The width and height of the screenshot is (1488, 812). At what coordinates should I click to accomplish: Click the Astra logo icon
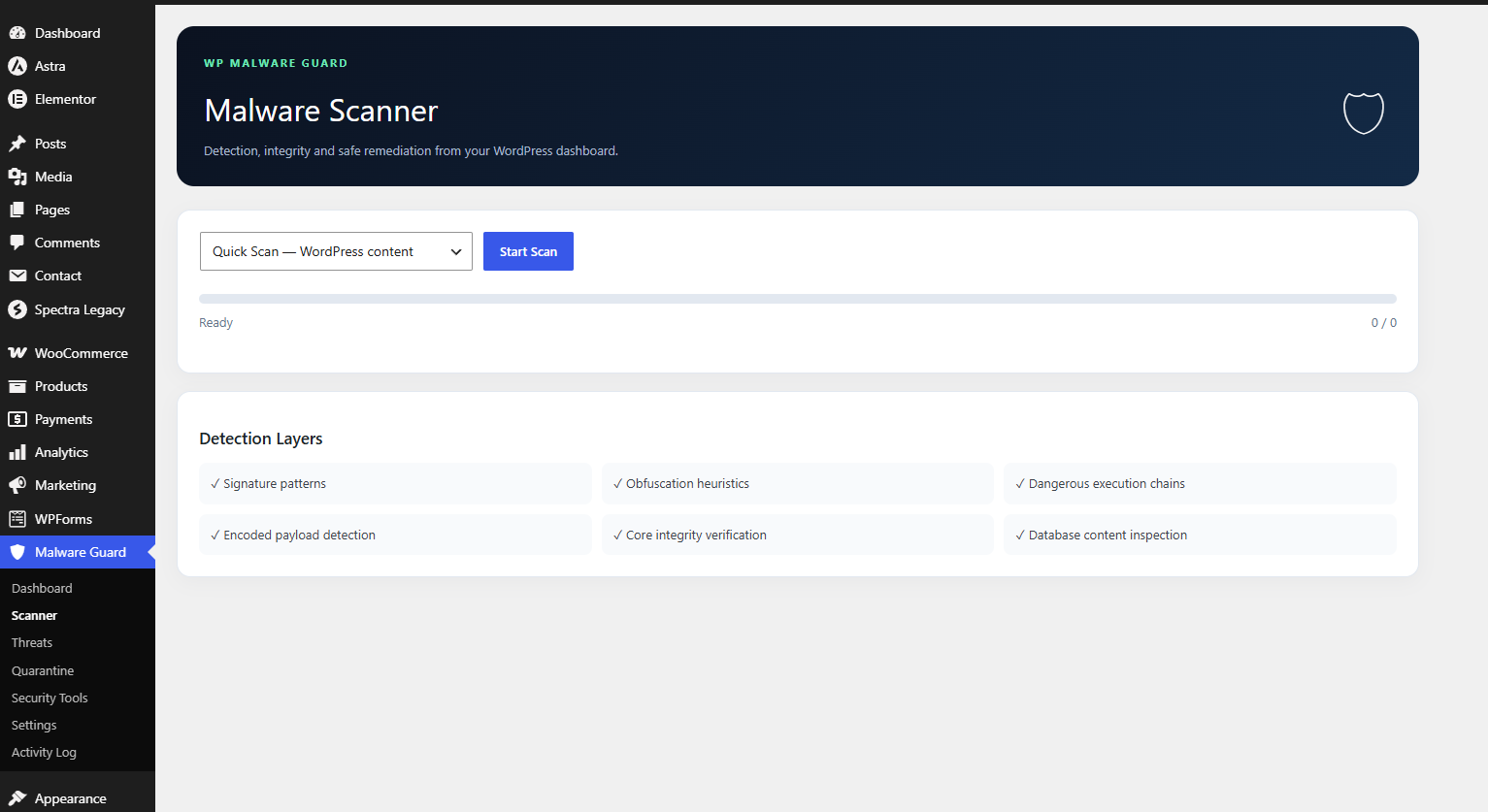(x=17, y=66)
